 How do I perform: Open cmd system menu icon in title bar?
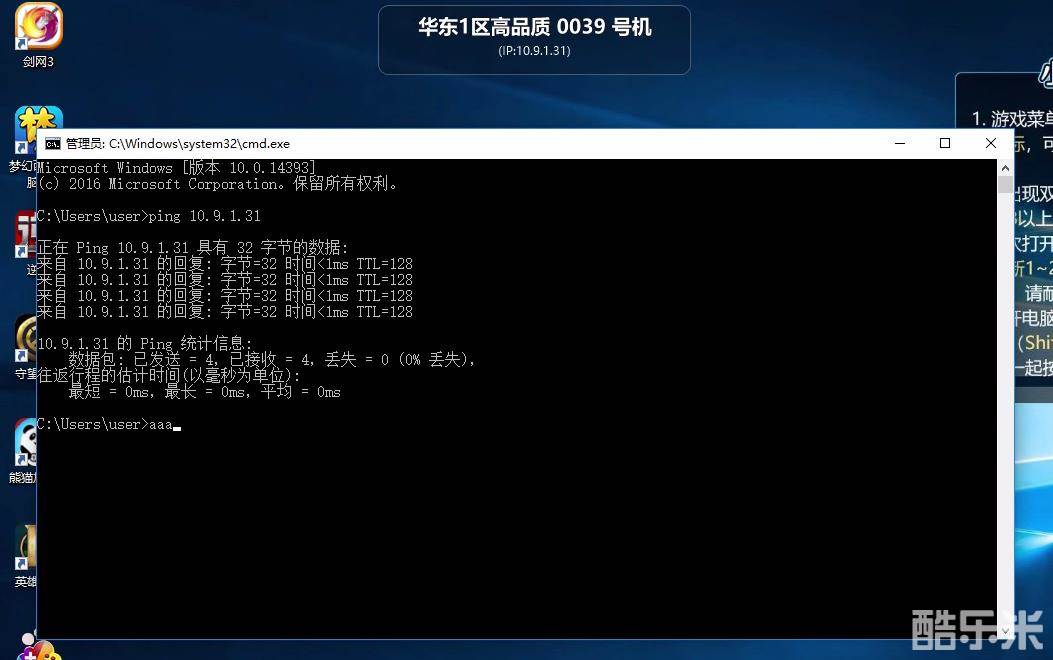pyautogui.click(x=53, y=144)
